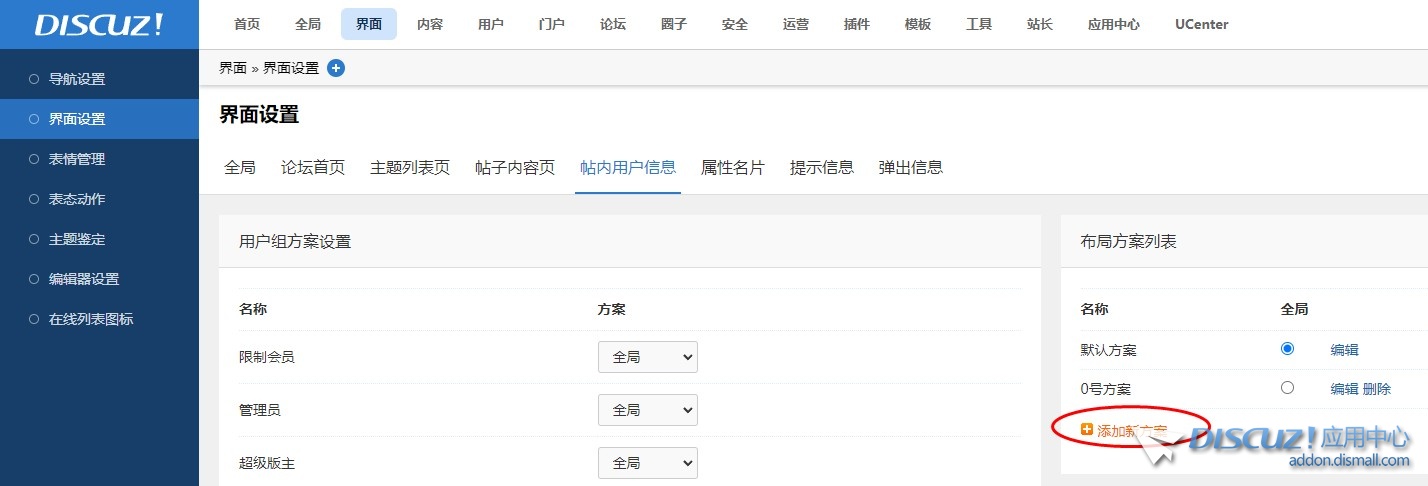Click the blue plus icon beside breadcrumb
Screen dimensions: 1428x486
click(336, 68)
